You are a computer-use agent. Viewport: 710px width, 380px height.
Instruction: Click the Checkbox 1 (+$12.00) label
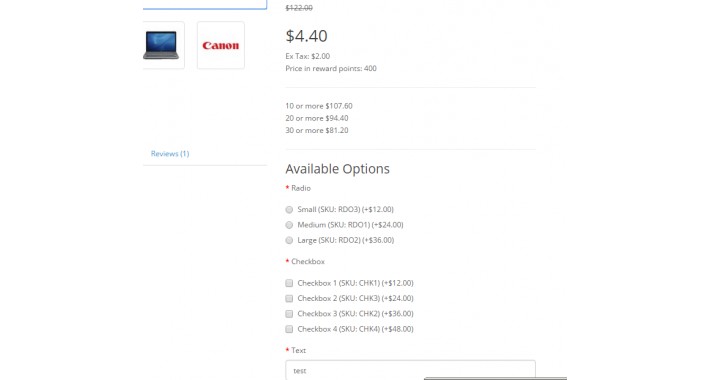coord(355,283)
